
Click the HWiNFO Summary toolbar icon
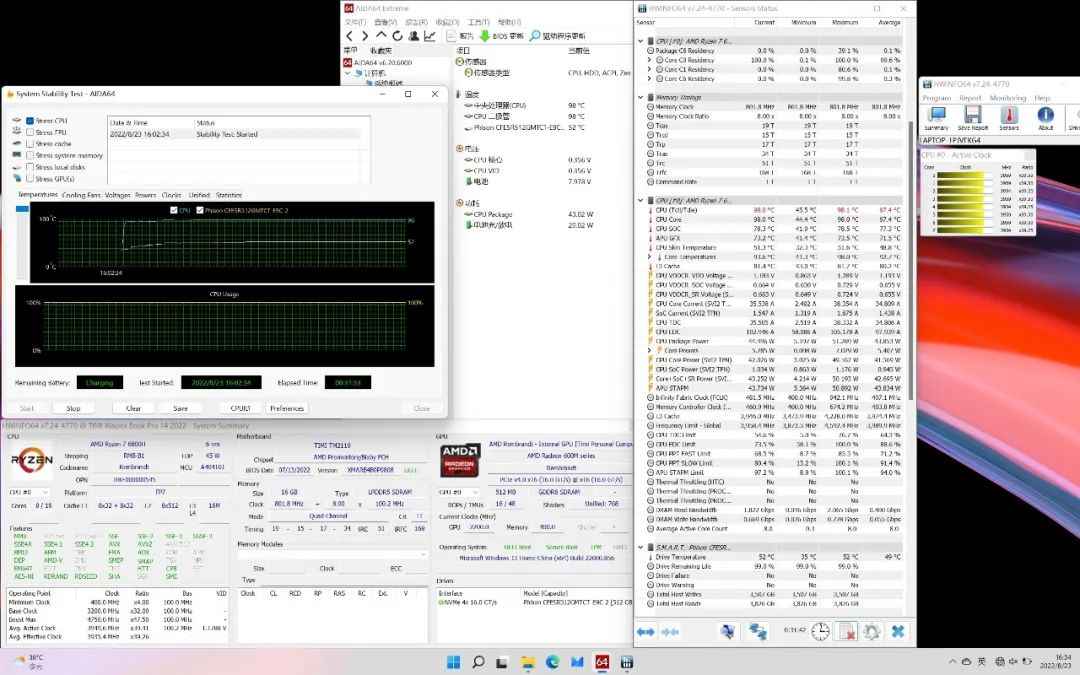(x=936, y=115)
